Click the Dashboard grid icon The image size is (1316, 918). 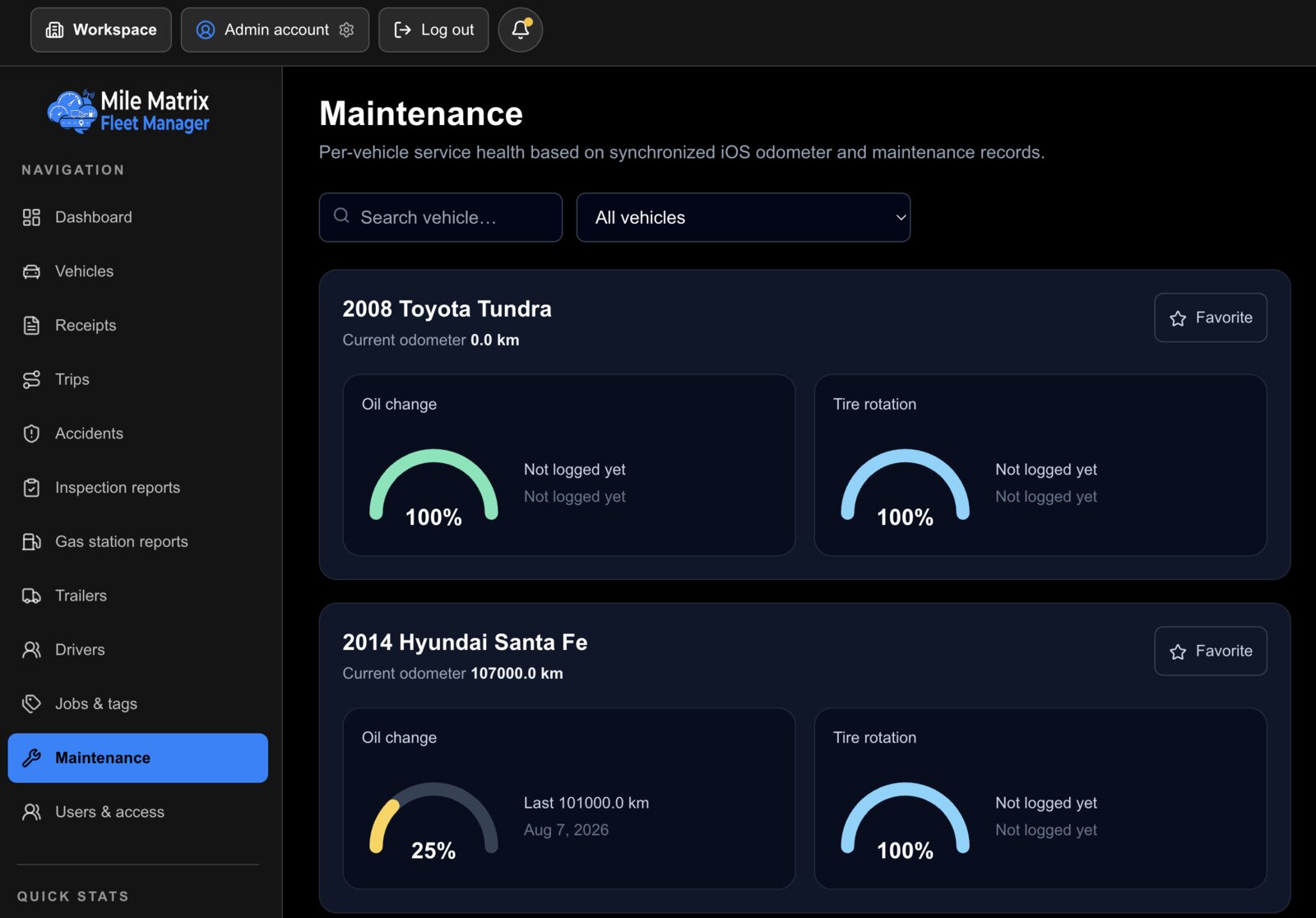[x=31, y=217]
